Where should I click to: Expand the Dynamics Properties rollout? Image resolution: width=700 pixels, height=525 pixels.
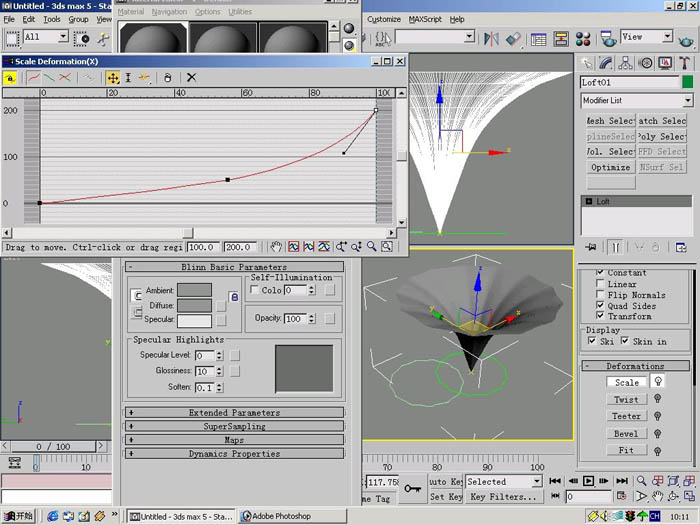[x=234, y=454]
